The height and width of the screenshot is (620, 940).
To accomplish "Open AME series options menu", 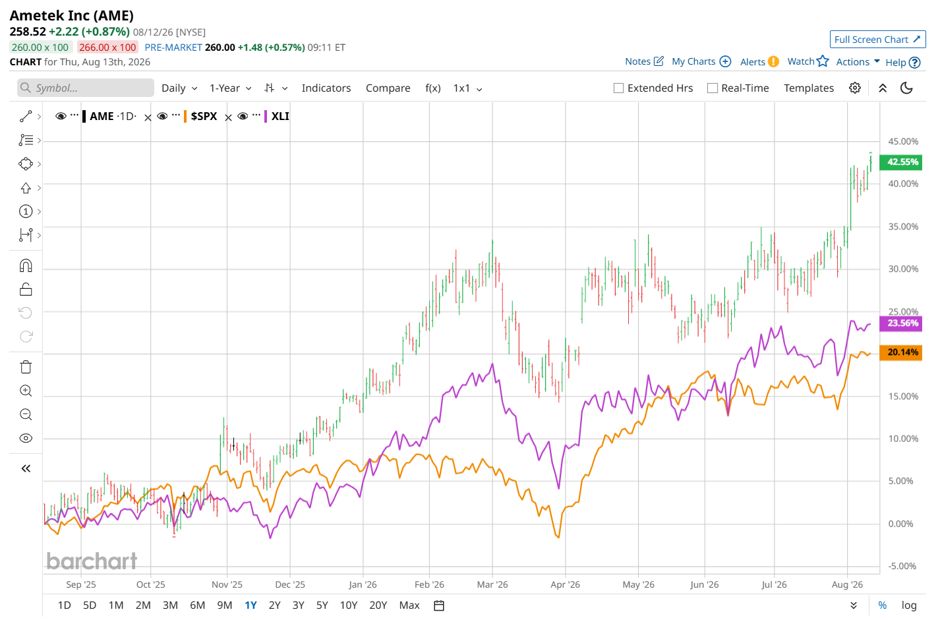I will [74, 115].
